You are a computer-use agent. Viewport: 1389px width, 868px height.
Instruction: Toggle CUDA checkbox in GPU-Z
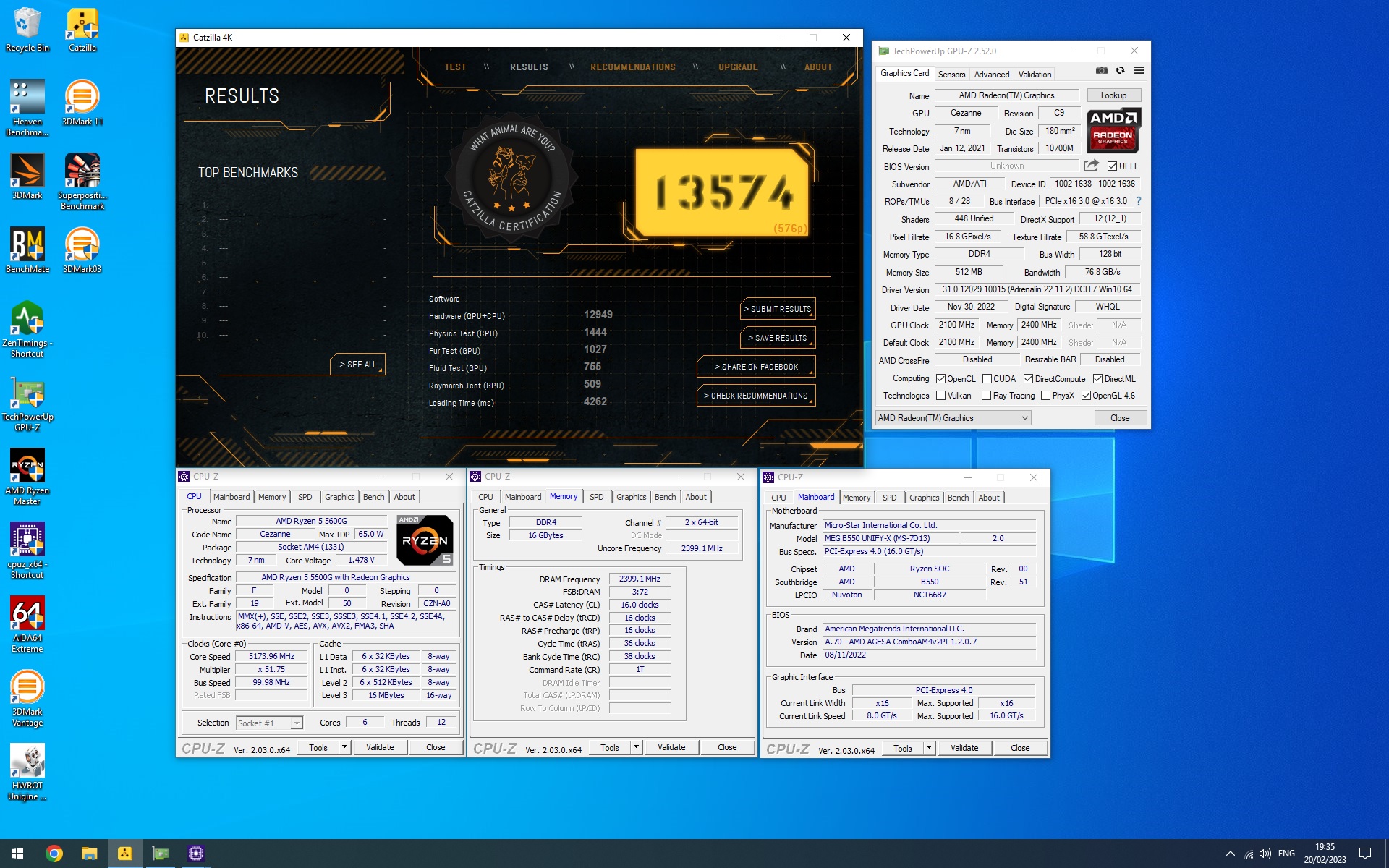(x=987, y=379)
